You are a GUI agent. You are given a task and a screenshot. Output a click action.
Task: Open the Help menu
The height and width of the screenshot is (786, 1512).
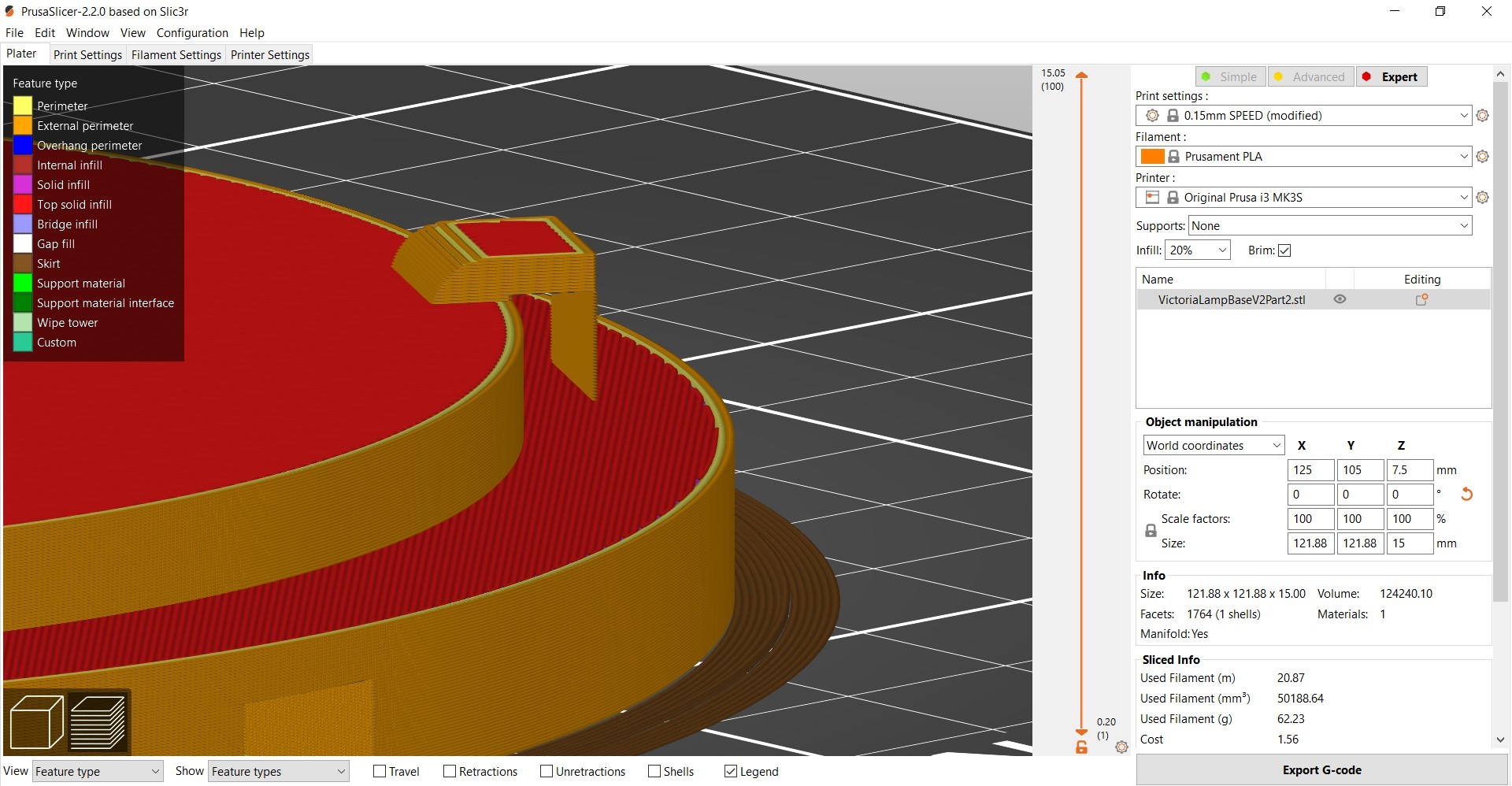tap(252, 33)
